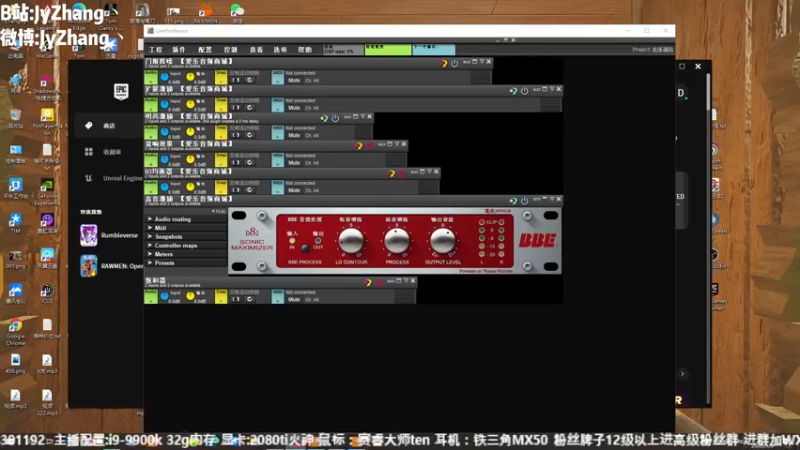The height and width of the screenshot is (450, 800).
Task: Open the 查看 menu
Action: 256,49
